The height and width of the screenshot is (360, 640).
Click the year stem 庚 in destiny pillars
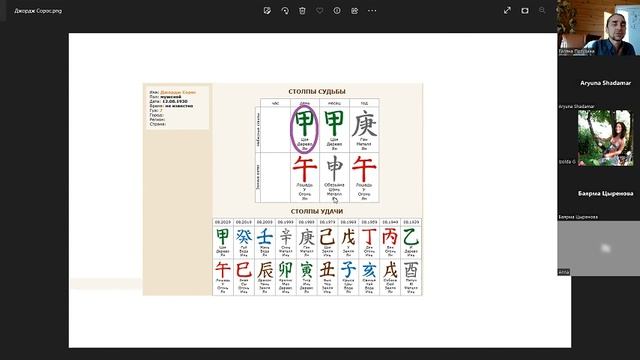tap(364, 125)
